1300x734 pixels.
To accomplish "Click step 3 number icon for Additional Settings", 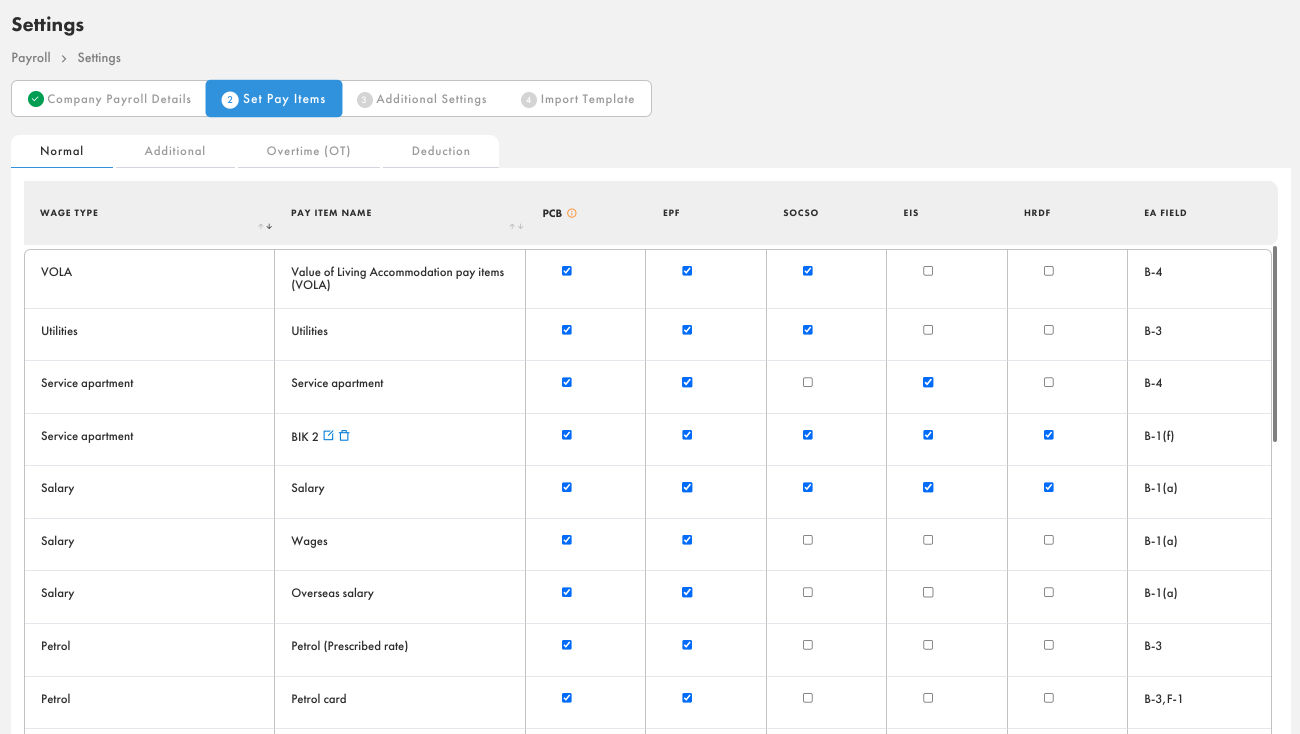I will [365, 100].
